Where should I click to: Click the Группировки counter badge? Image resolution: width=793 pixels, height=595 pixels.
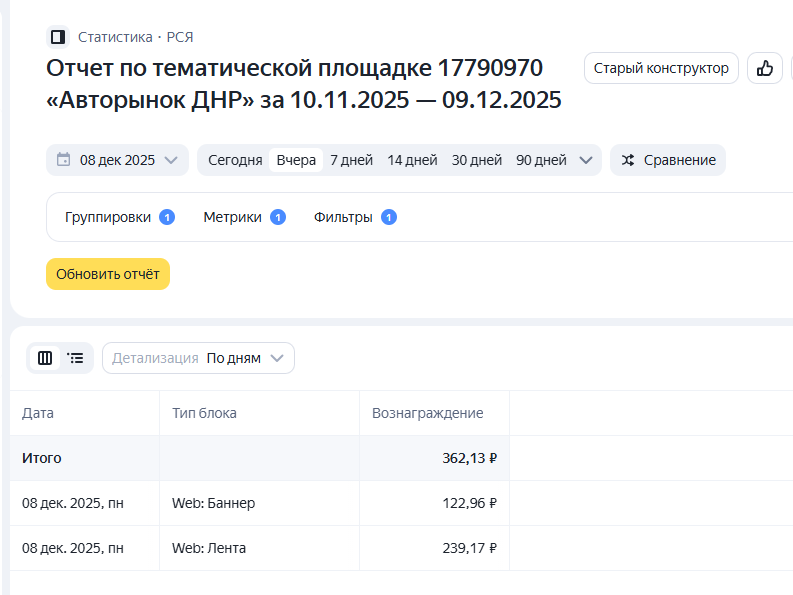tap(167, 217)
